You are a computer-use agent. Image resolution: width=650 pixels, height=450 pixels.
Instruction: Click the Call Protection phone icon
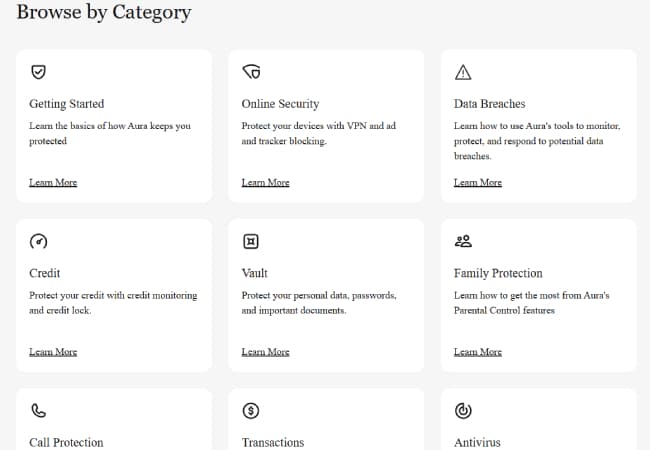tap(39, 411)
